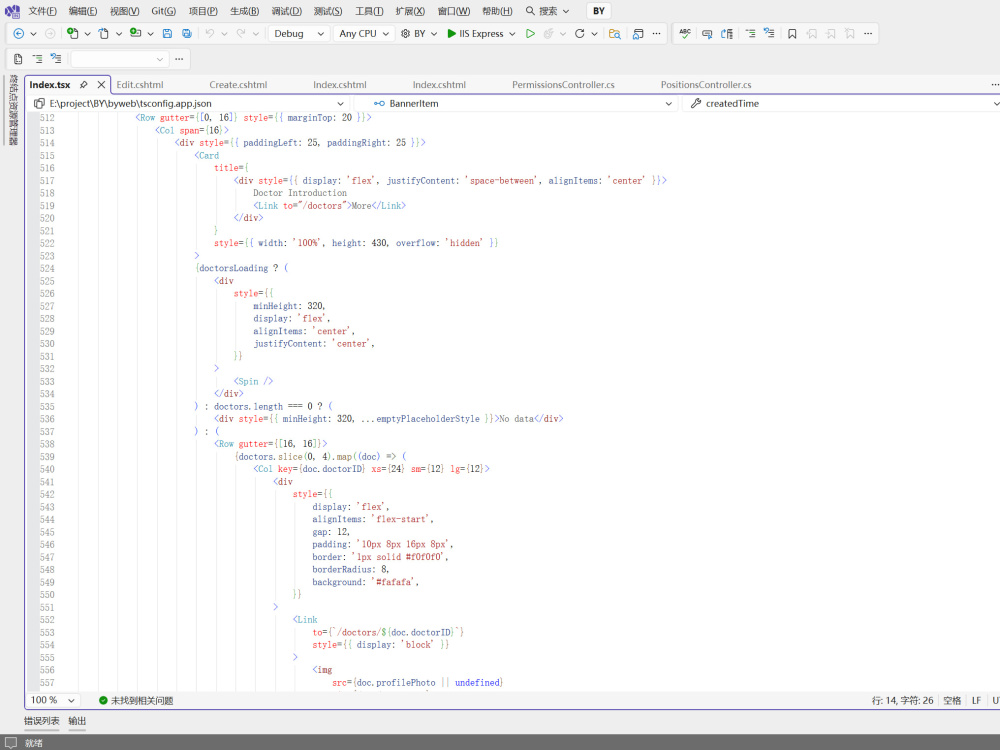Open the tab list overflow at right of tabs
The width and height of the screenshot is (1000, 750).
click(995, 84)
